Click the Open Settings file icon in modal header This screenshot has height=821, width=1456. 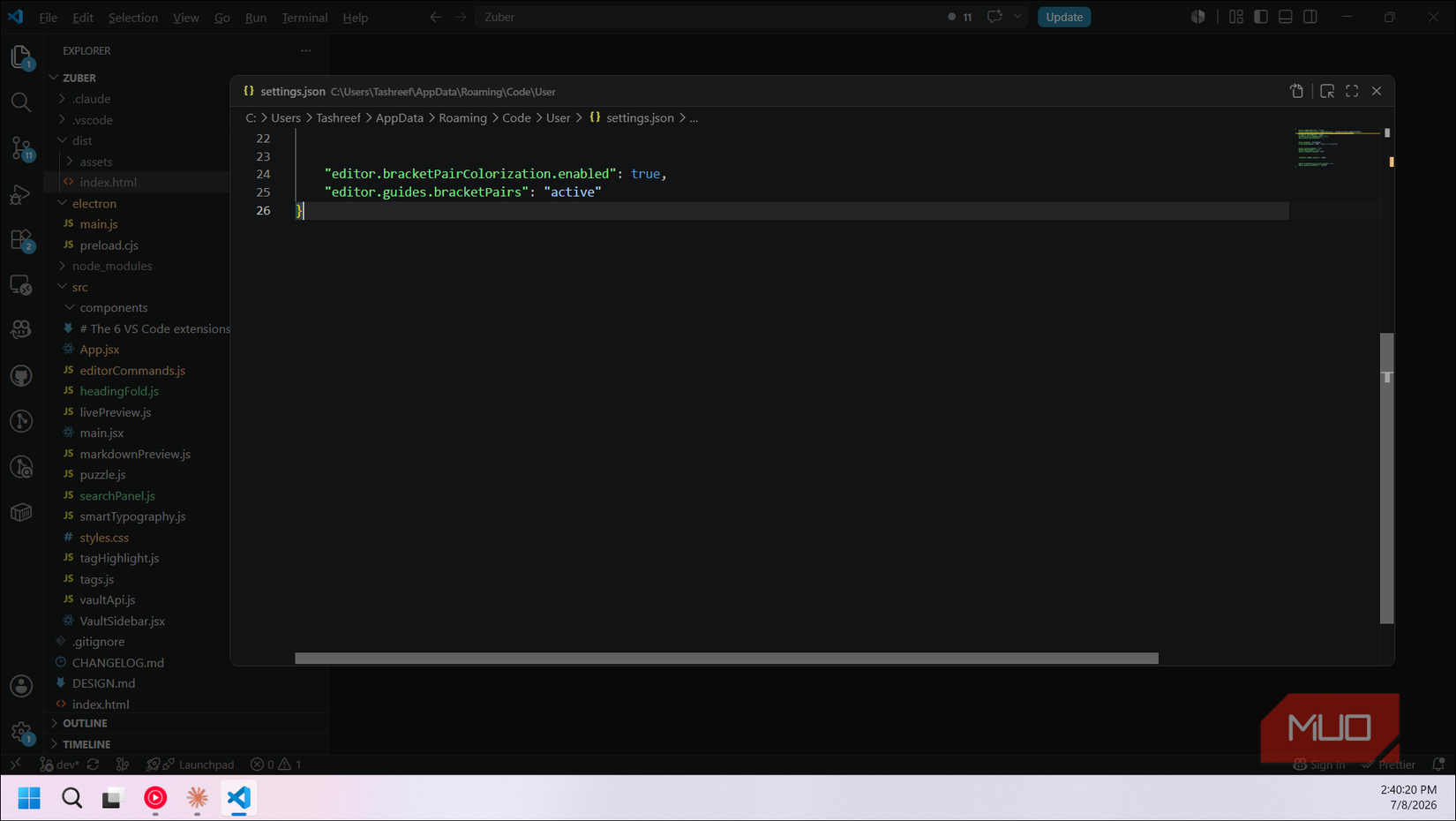coord(1296,91)
